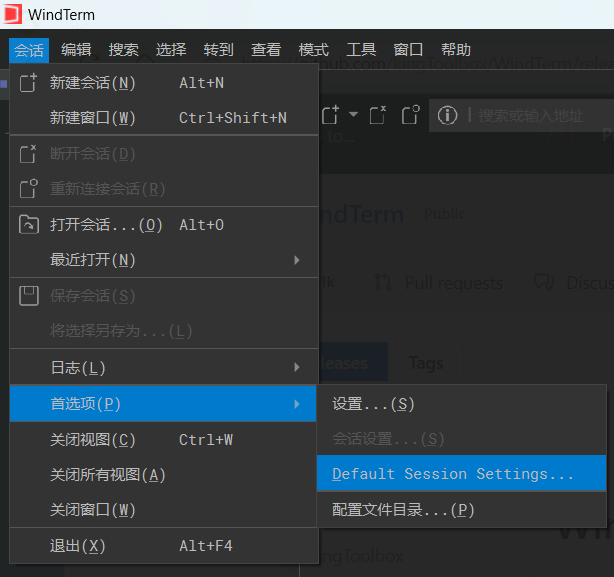
Task: Choose 新建会话(N) menu entry
Action: (164, 83)
